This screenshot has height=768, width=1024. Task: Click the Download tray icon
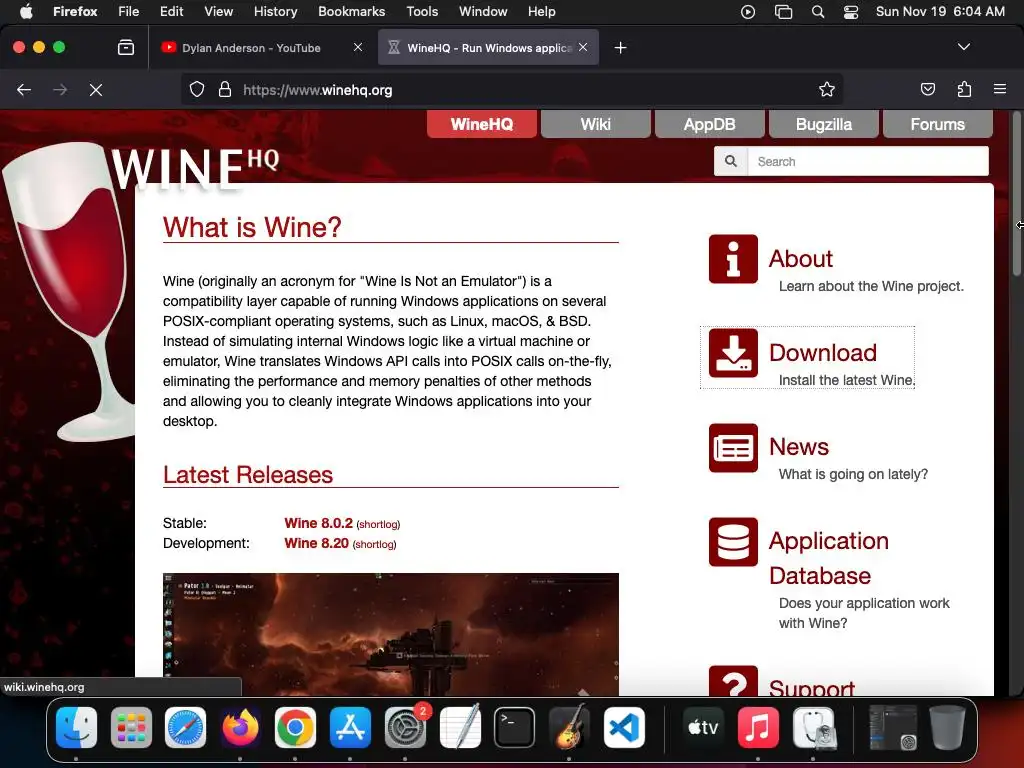733,353
